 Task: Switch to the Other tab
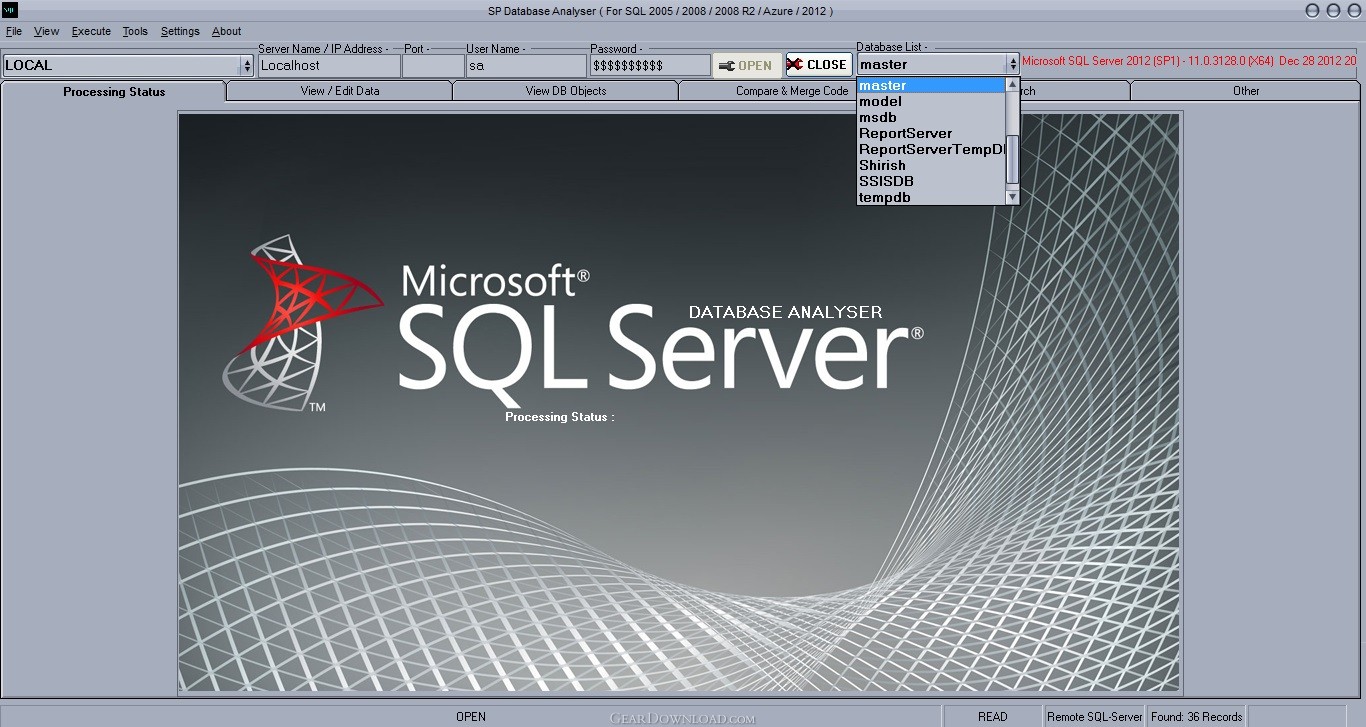pyautogui.click(x=1246, y=91)
